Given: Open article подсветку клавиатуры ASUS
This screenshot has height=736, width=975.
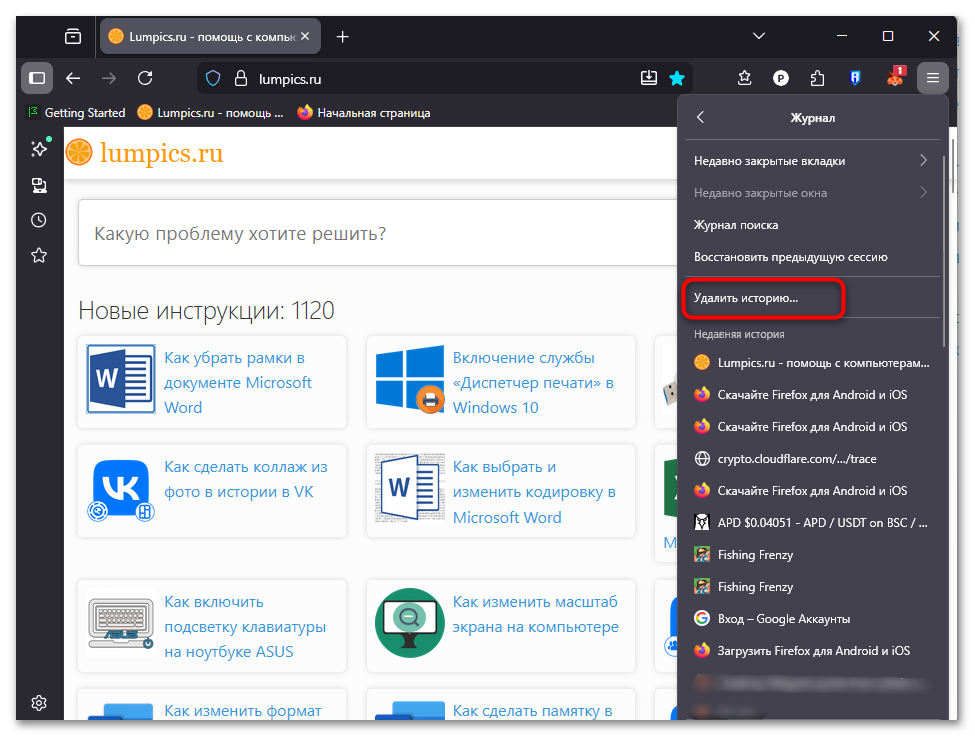Looking at the screenshot, I should coord(245,627).
